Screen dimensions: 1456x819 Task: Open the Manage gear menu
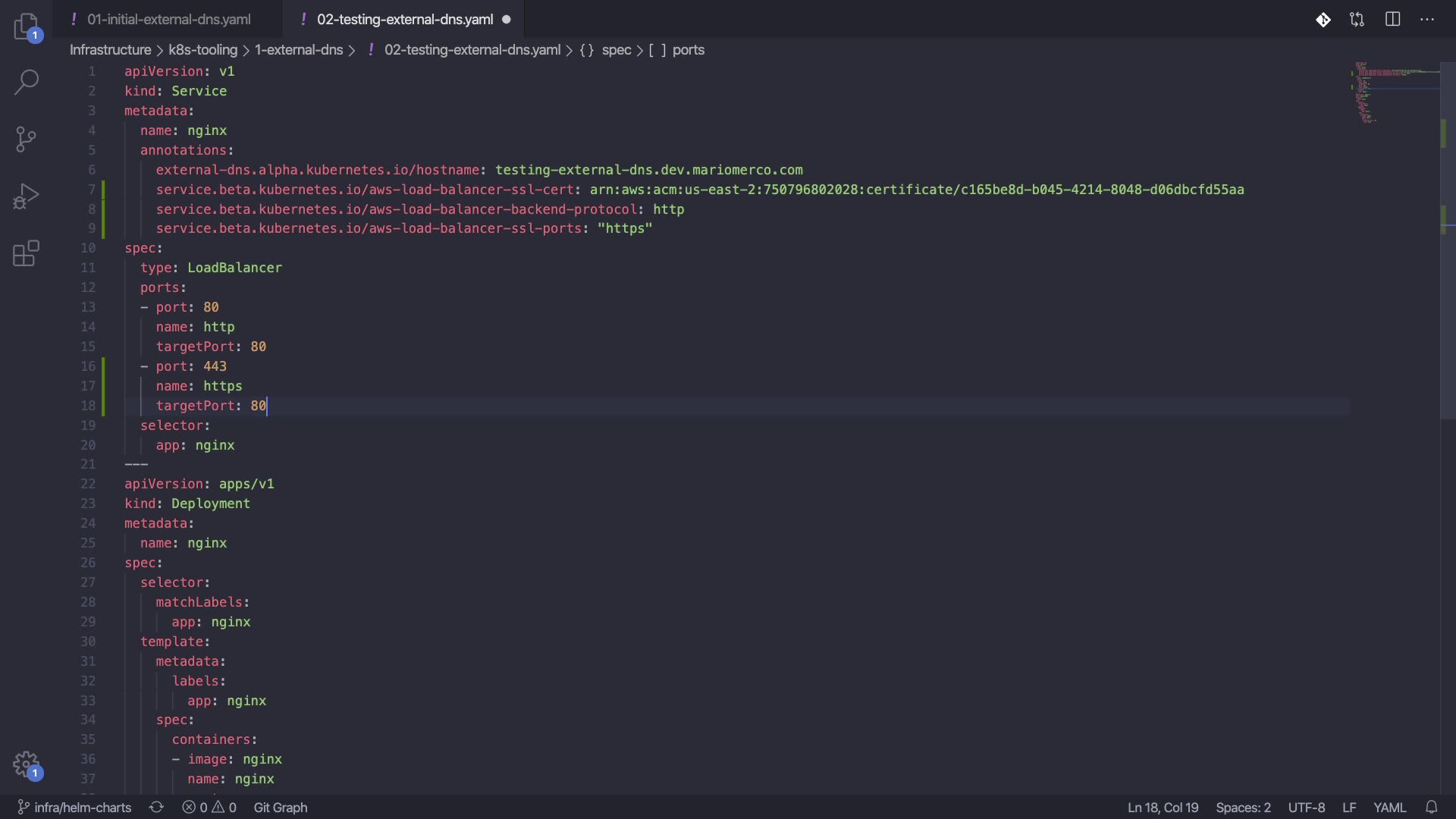pyautogui.click(x=27, y=764)
